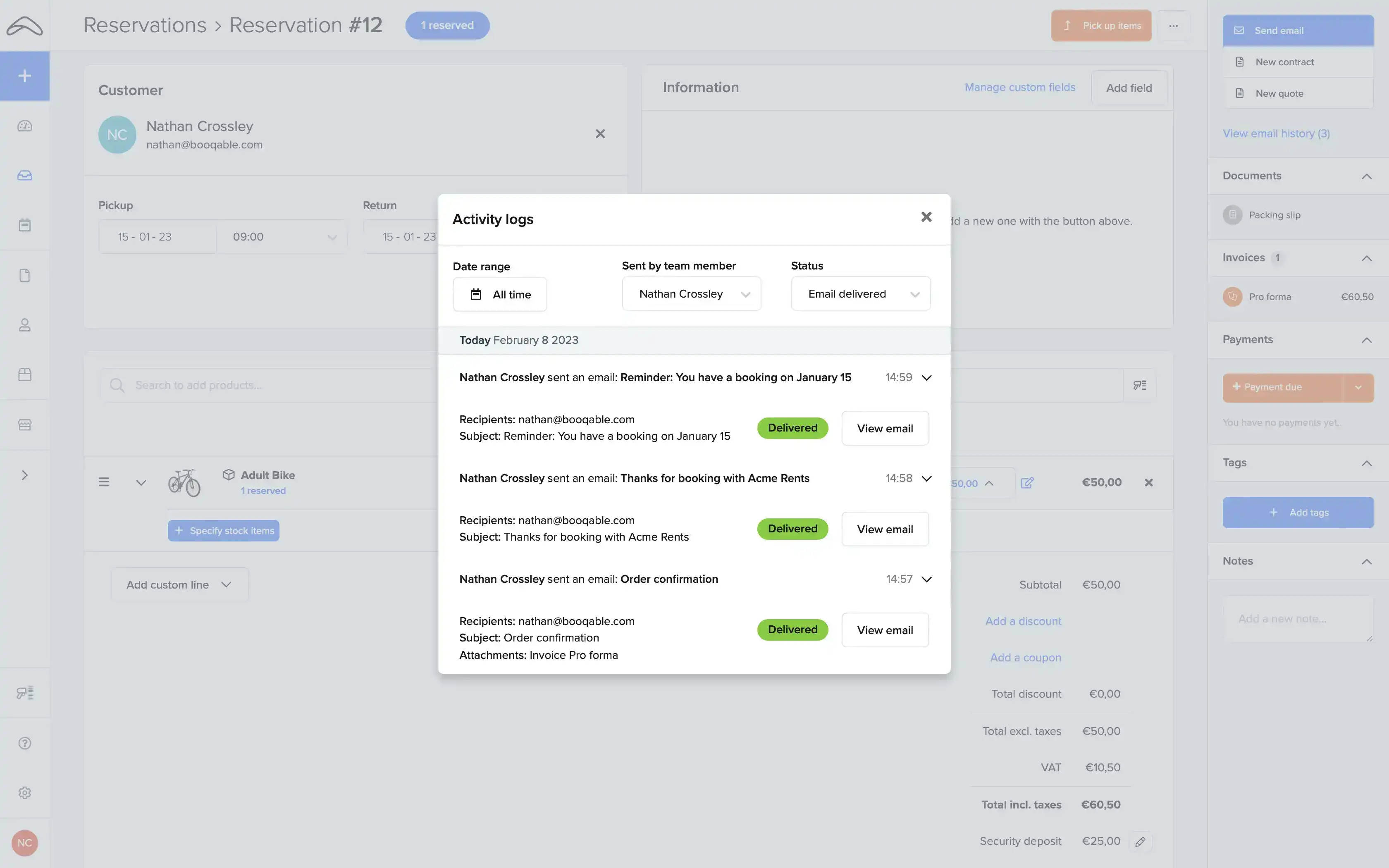Open the dashboard from the sidebar
The width and height of the screenshot is (1389, 868).
(x=25, y=126)
